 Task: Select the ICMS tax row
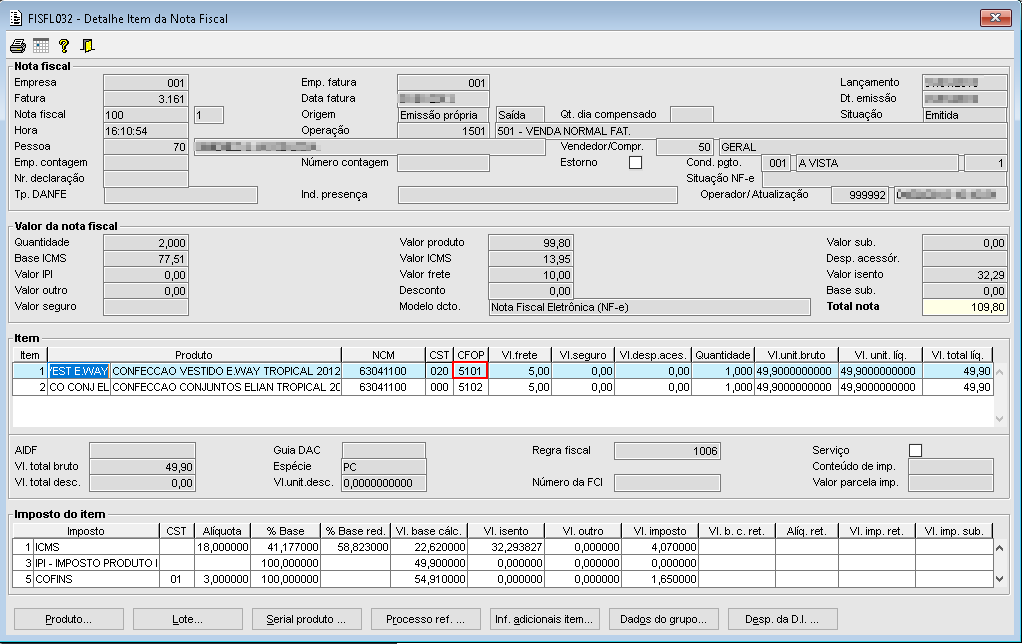pos(503,548)
